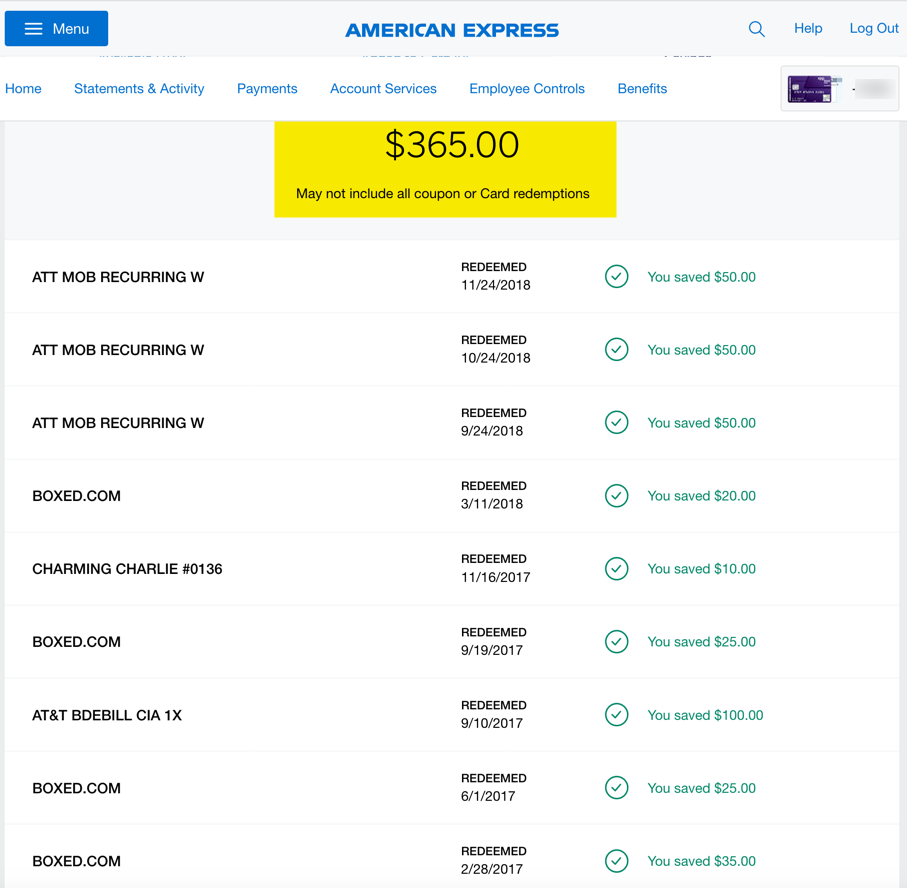Select the CHARMING CHARLIE #0136 offer
This screenshot has width=907, height=888.
click(x=127, y=569)
